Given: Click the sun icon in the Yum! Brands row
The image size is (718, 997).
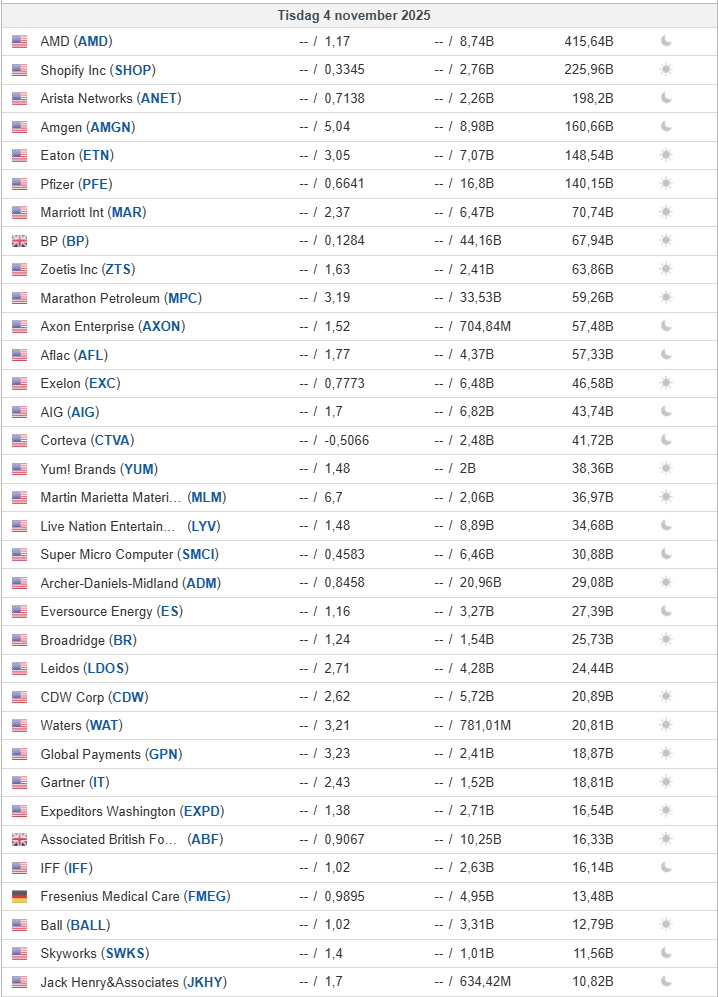Looking at the screenshot, I should pos(666,469).
